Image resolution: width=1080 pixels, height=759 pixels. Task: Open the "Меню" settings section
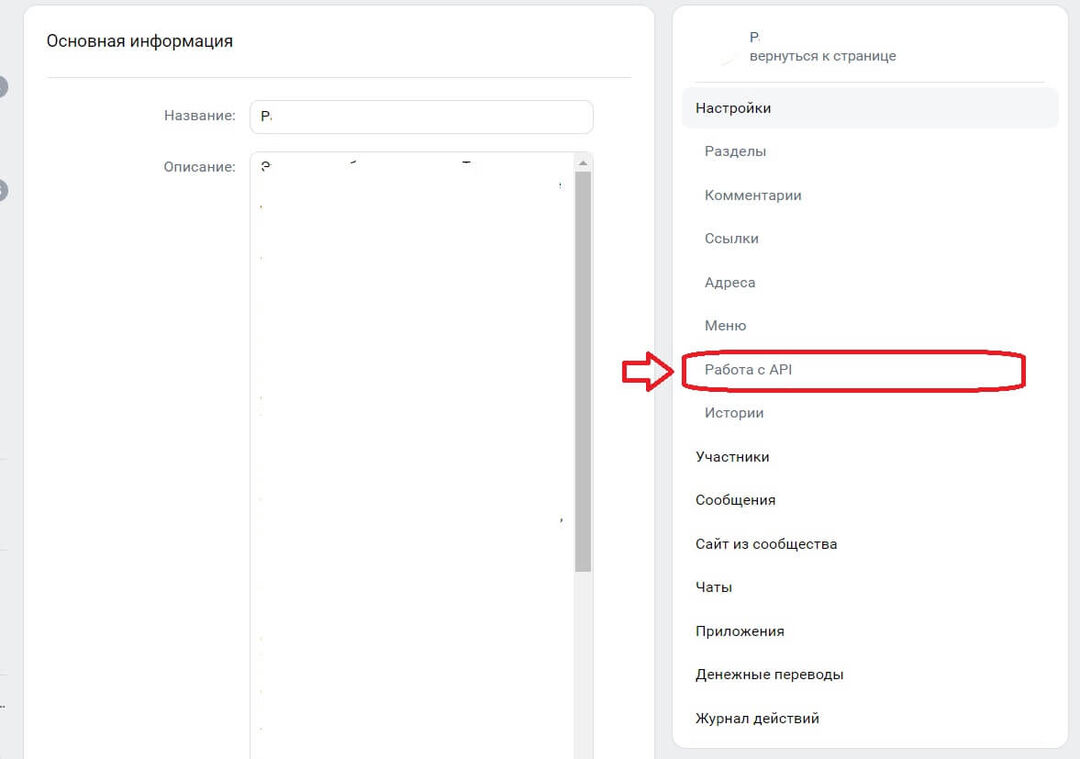725,325
